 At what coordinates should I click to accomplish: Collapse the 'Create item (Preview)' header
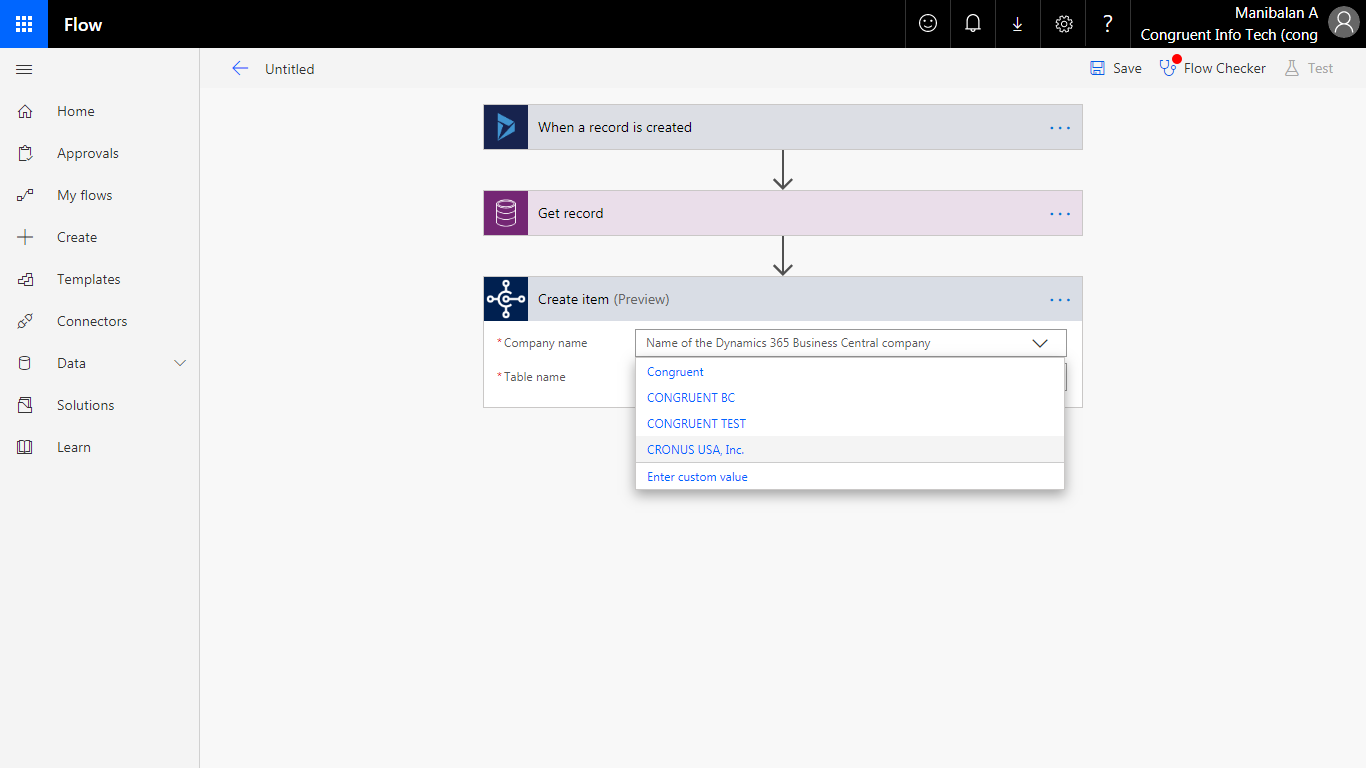(783, 299)
